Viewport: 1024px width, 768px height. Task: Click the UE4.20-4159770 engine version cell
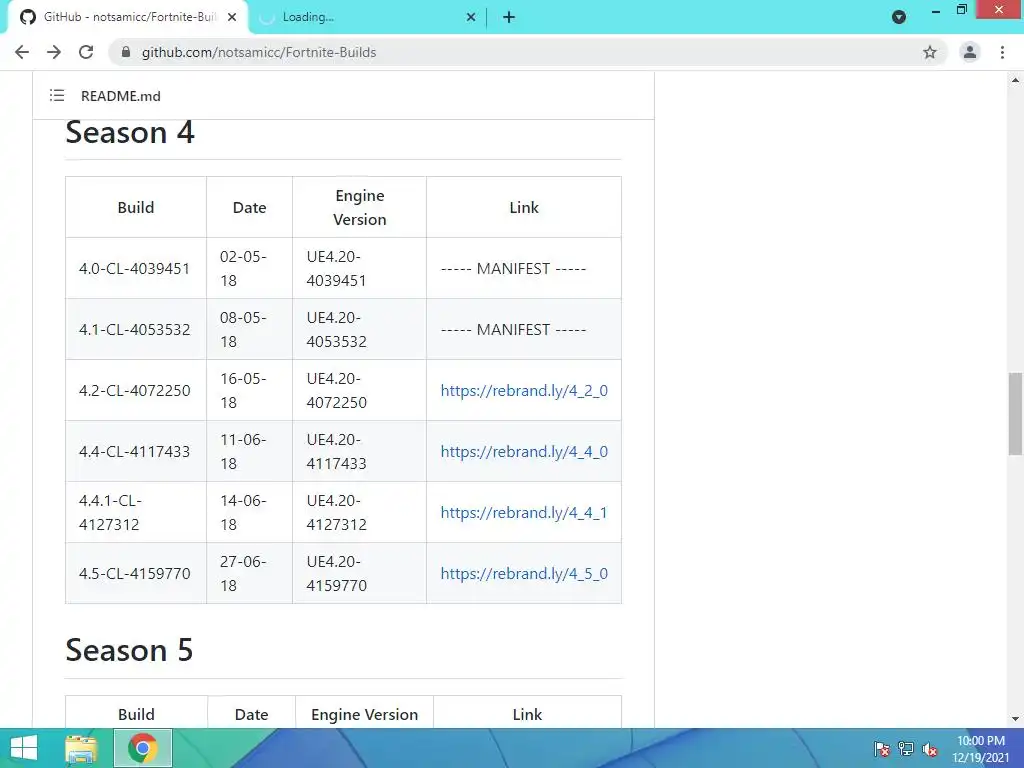pos(359,573)
